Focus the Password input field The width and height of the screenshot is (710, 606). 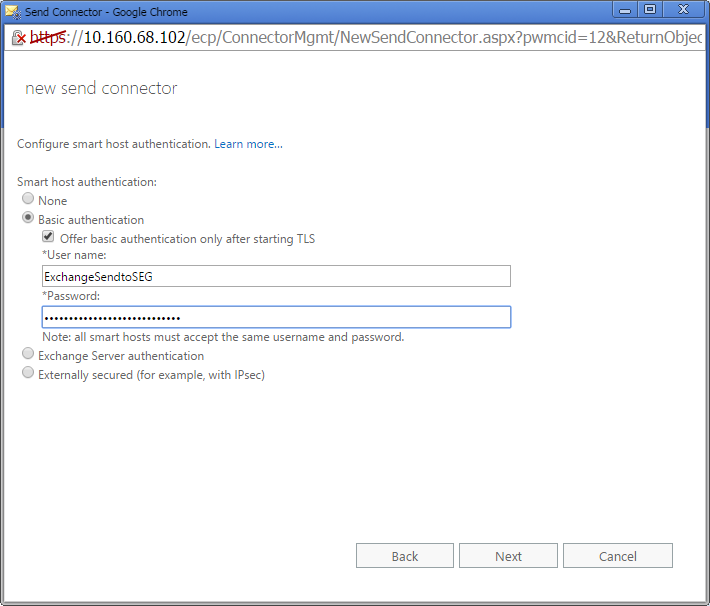[x=276, y=317]
